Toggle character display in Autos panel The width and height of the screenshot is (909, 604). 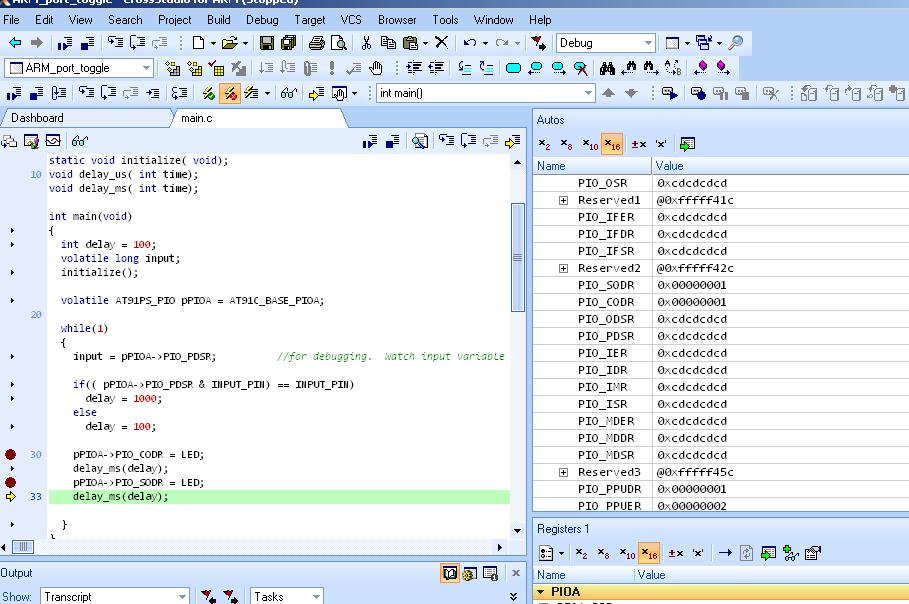661,144
